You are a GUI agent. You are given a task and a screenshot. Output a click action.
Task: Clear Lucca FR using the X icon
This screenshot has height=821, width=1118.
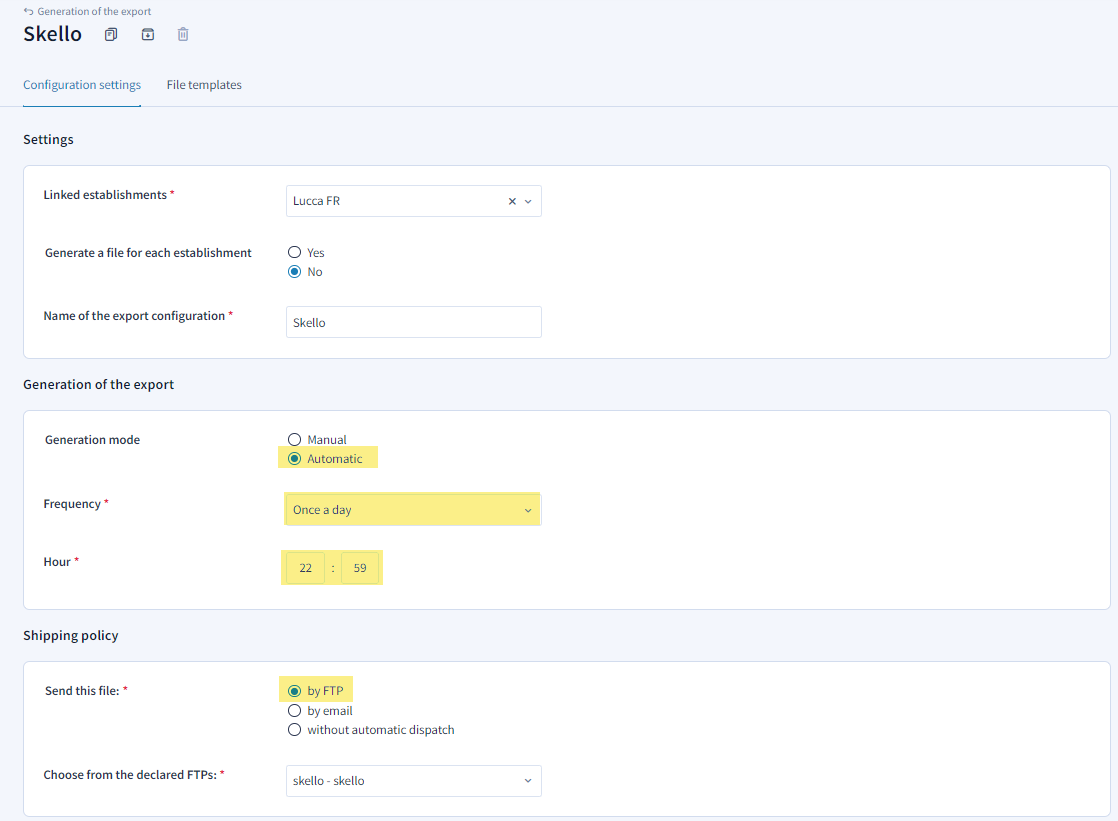pyautogui.click(x=512, y=201)
